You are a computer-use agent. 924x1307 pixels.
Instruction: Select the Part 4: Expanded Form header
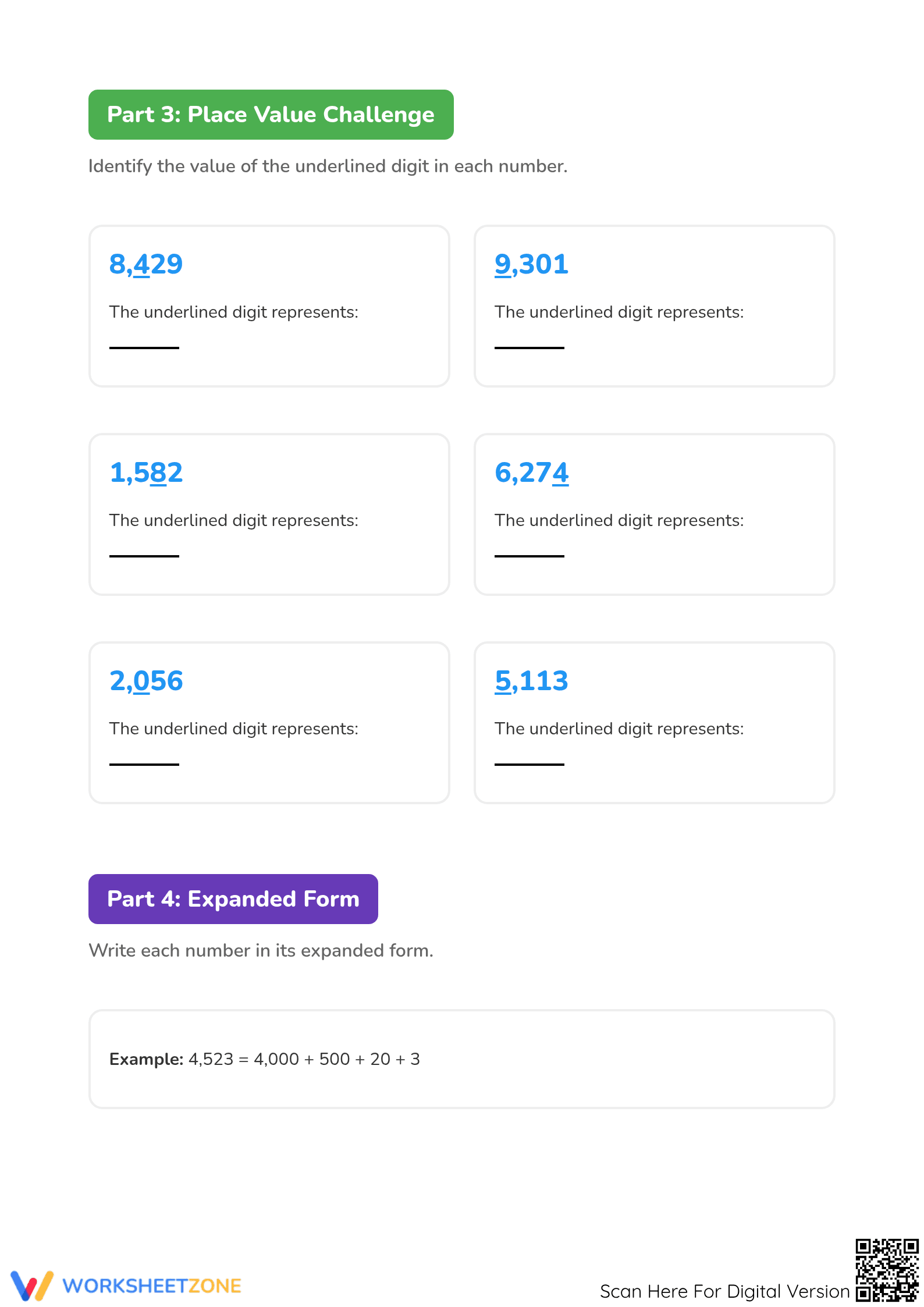point(233,899)
